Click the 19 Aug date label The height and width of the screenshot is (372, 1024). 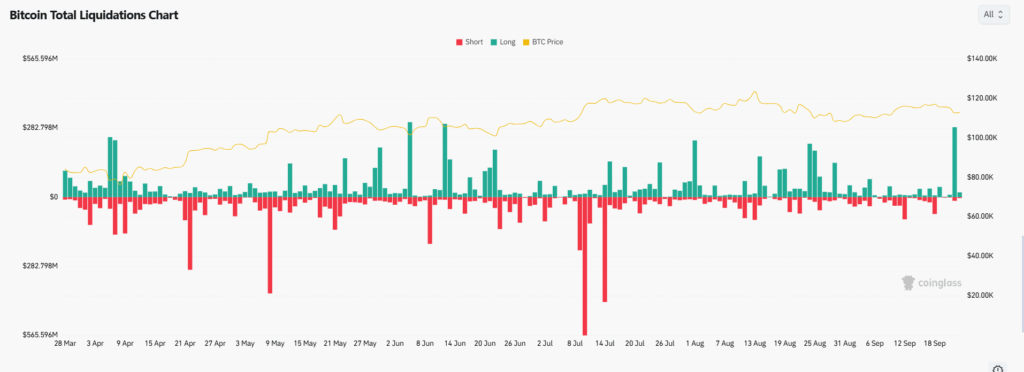click(785, 343)
